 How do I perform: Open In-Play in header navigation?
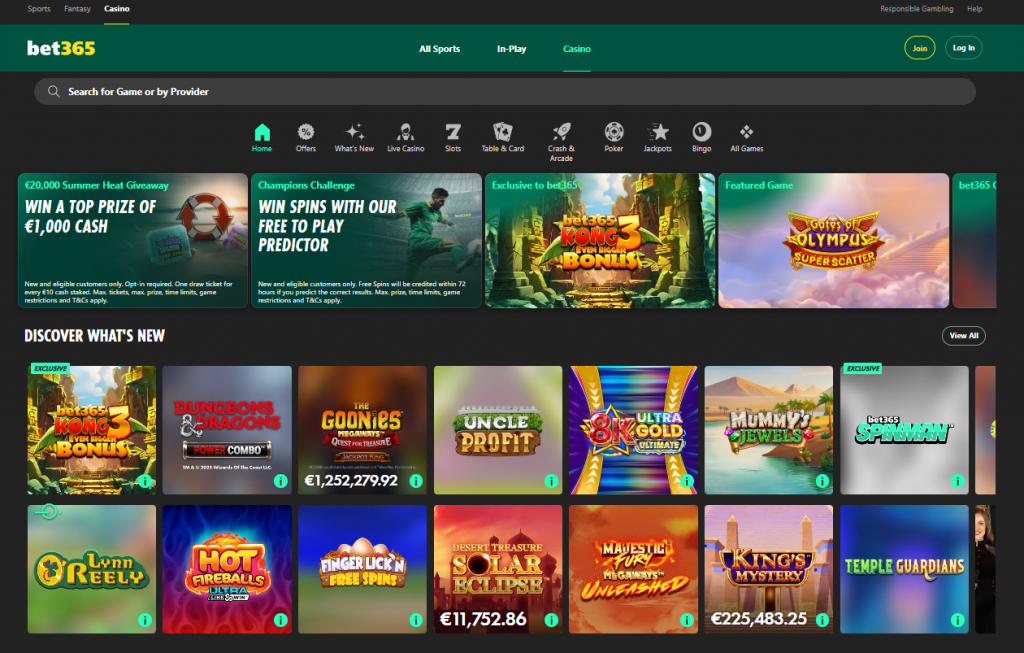[511, 49]
